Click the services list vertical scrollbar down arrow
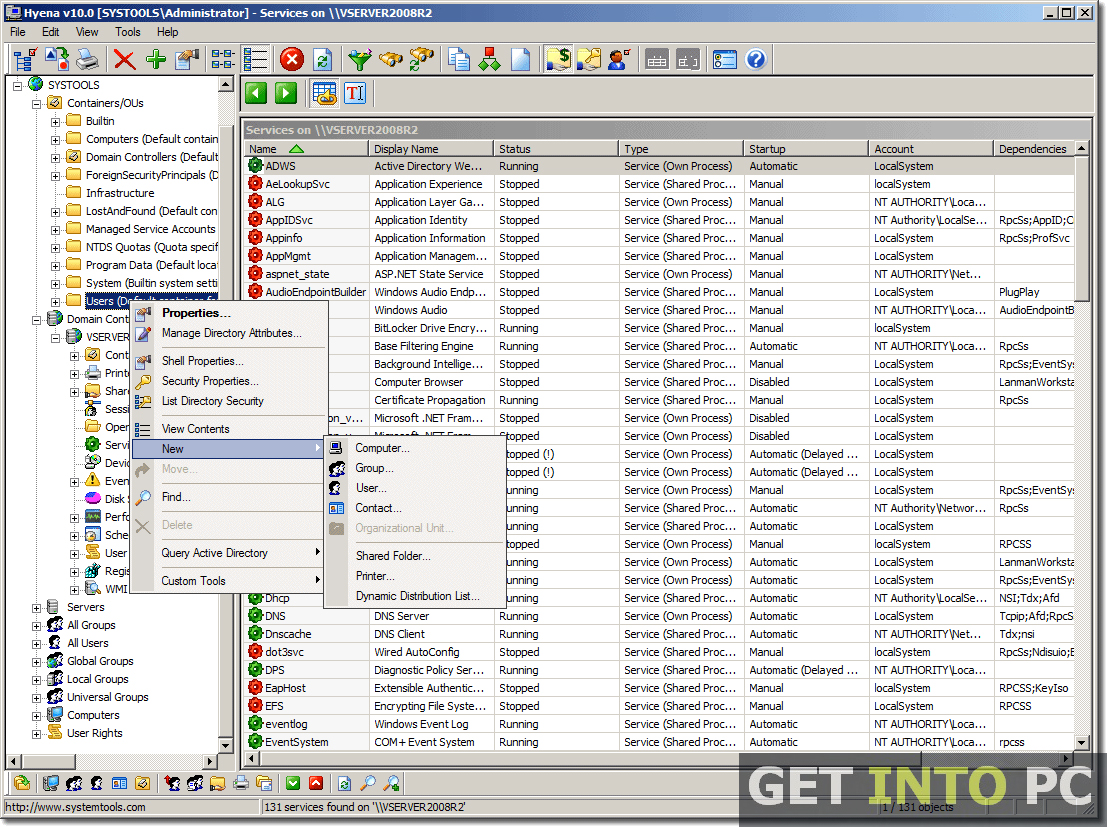 tap(1082, 742)
